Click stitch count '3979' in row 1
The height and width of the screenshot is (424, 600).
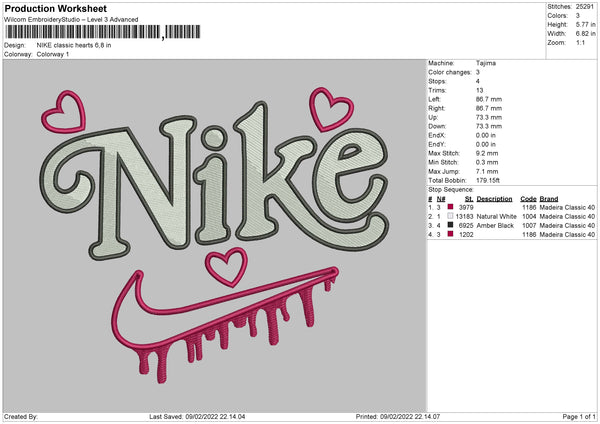pos(466,207)
